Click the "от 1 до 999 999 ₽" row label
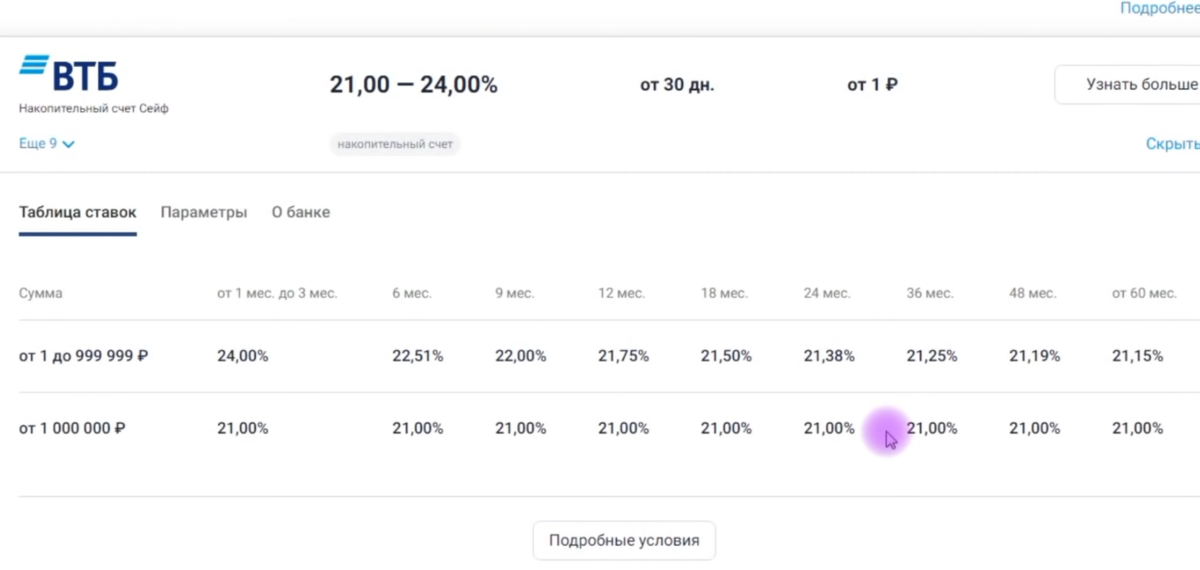 click(84, 356)
